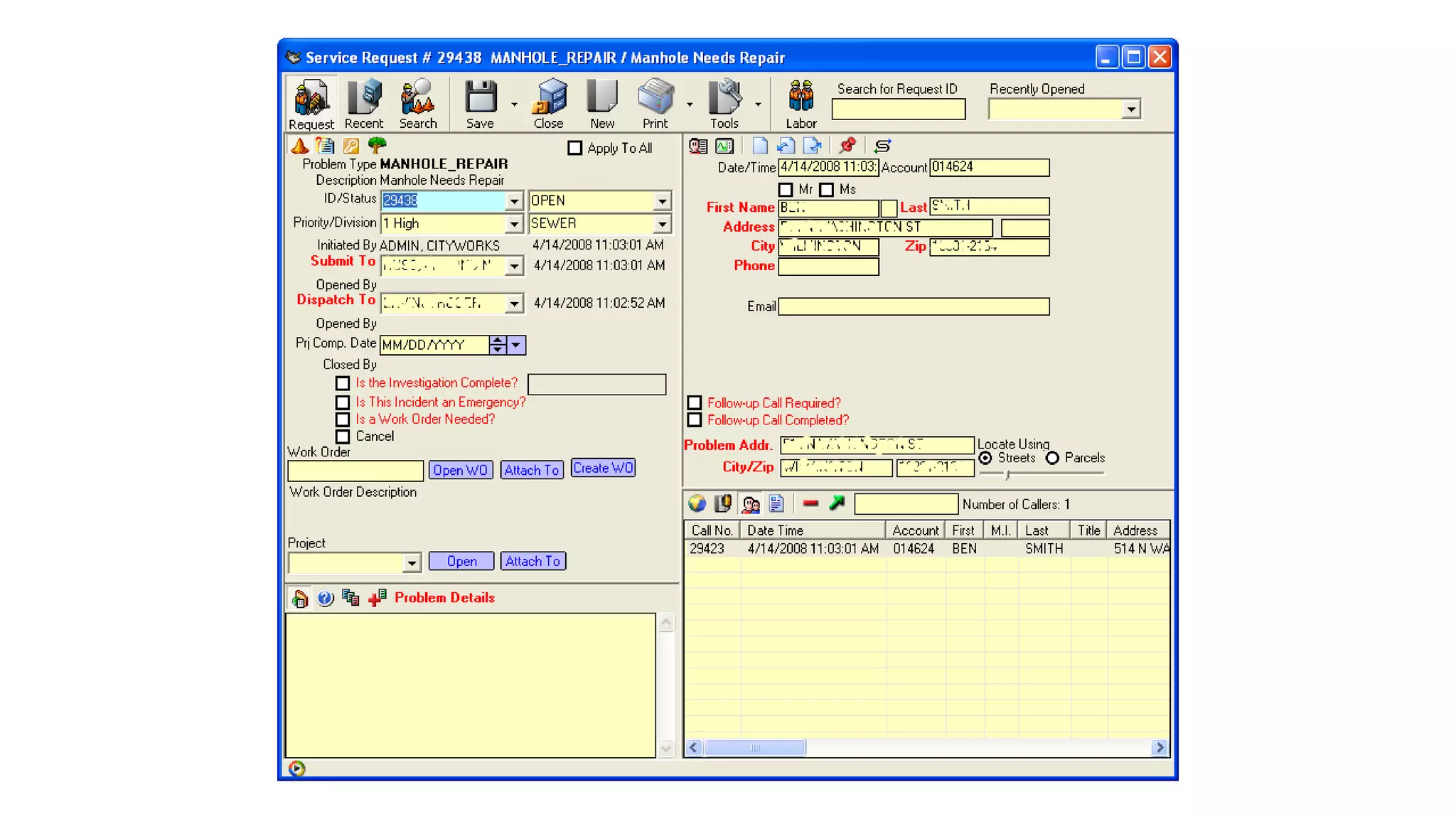Click the Print icon in toolbar

[x=655, y=98]
